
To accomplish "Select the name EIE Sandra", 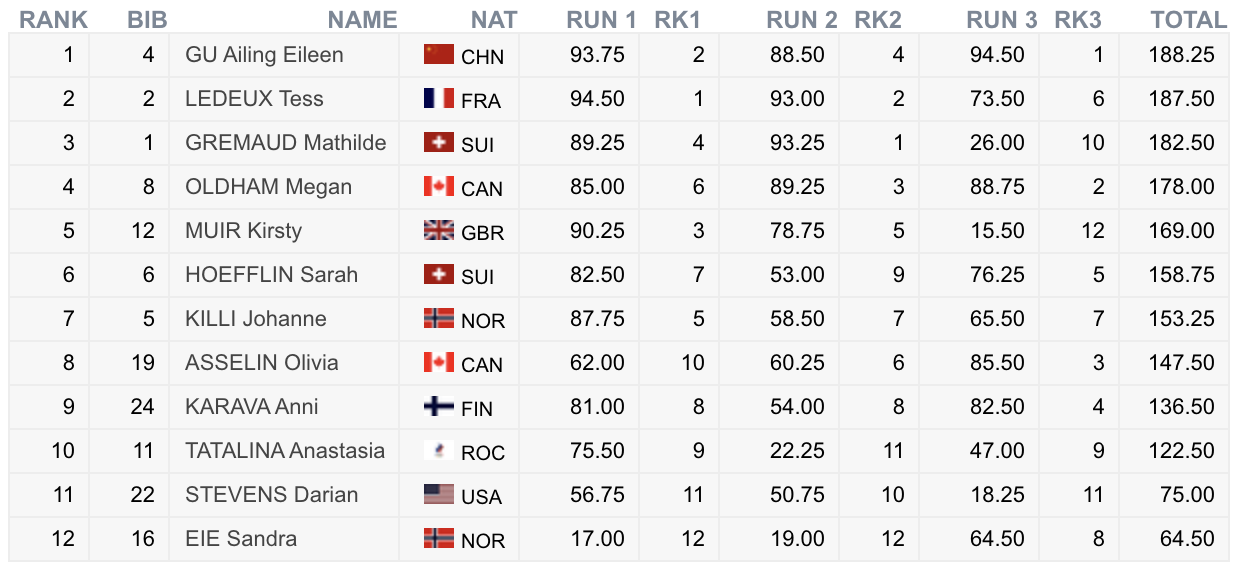I will (x=241, y=539).
